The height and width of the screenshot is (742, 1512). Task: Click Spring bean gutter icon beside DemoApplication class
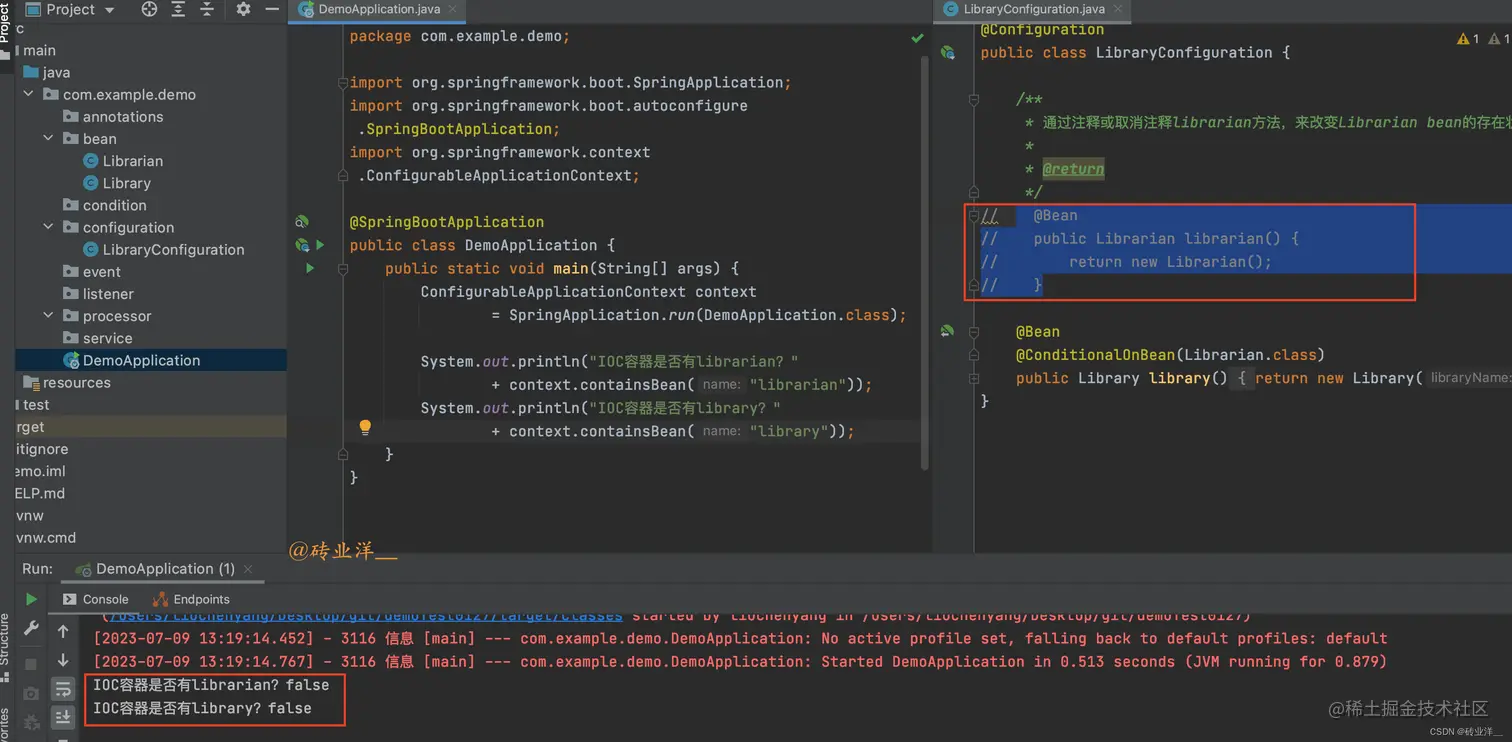click(302, 245)
